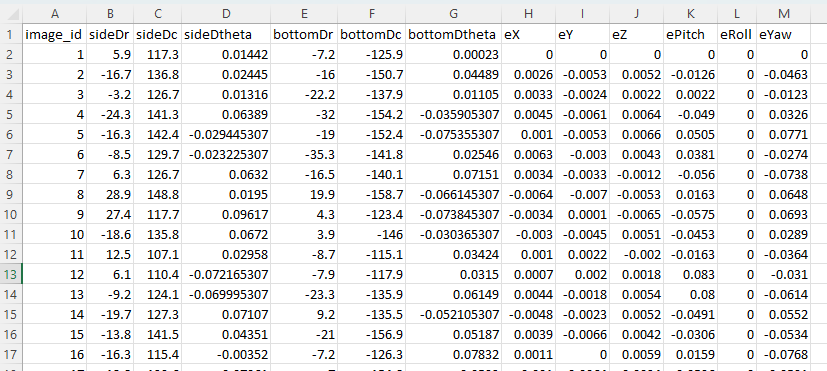Select cell with value 0.04351
This screenshot has width=827, height=371.
226,334
